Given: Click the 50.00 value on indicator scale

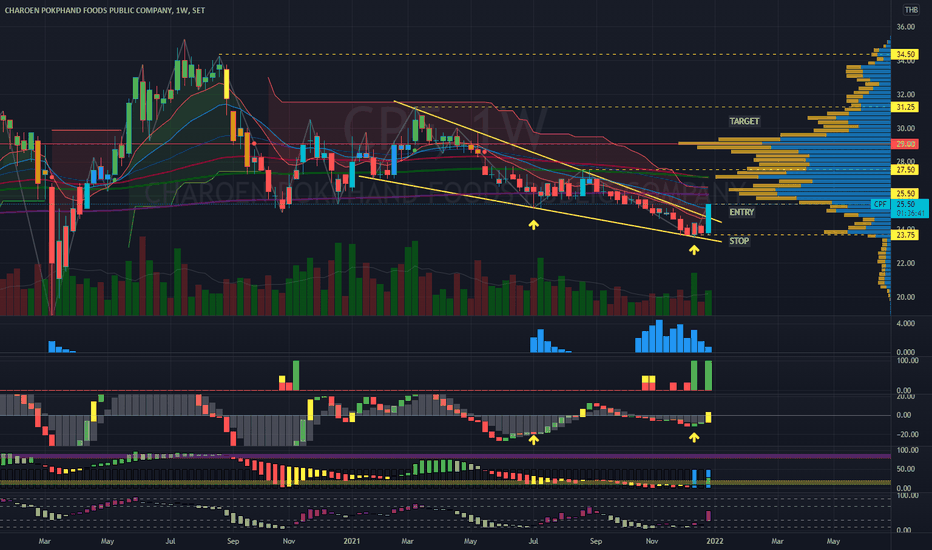Looking at the screenshot, I should point(905,470).
